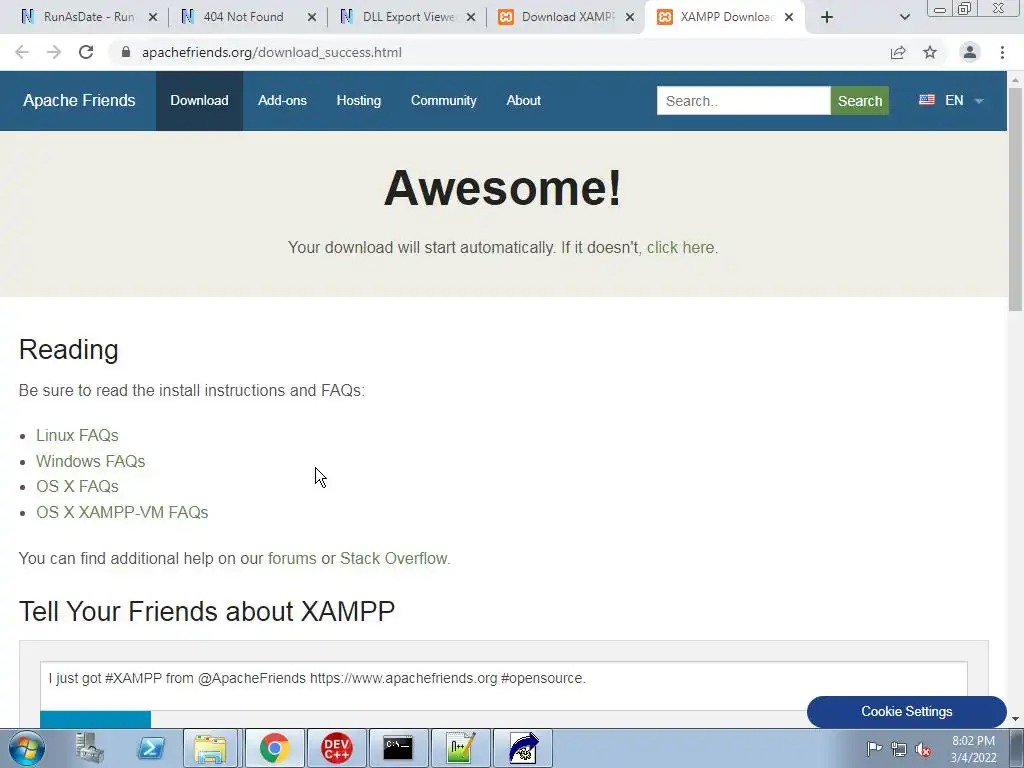Open the Hosting nav item
This screenshot has width=1024, height=768.
(x=359, y=101)
